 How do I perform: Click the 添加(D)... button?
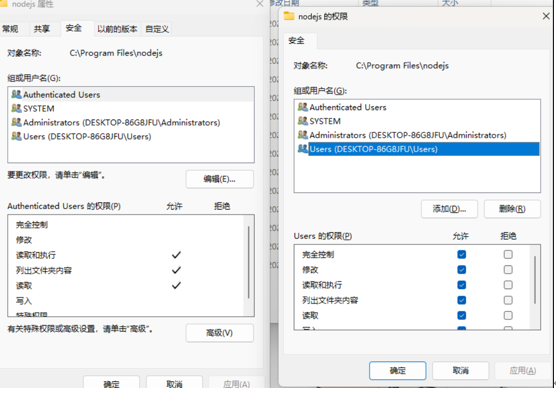coord(449,209)
